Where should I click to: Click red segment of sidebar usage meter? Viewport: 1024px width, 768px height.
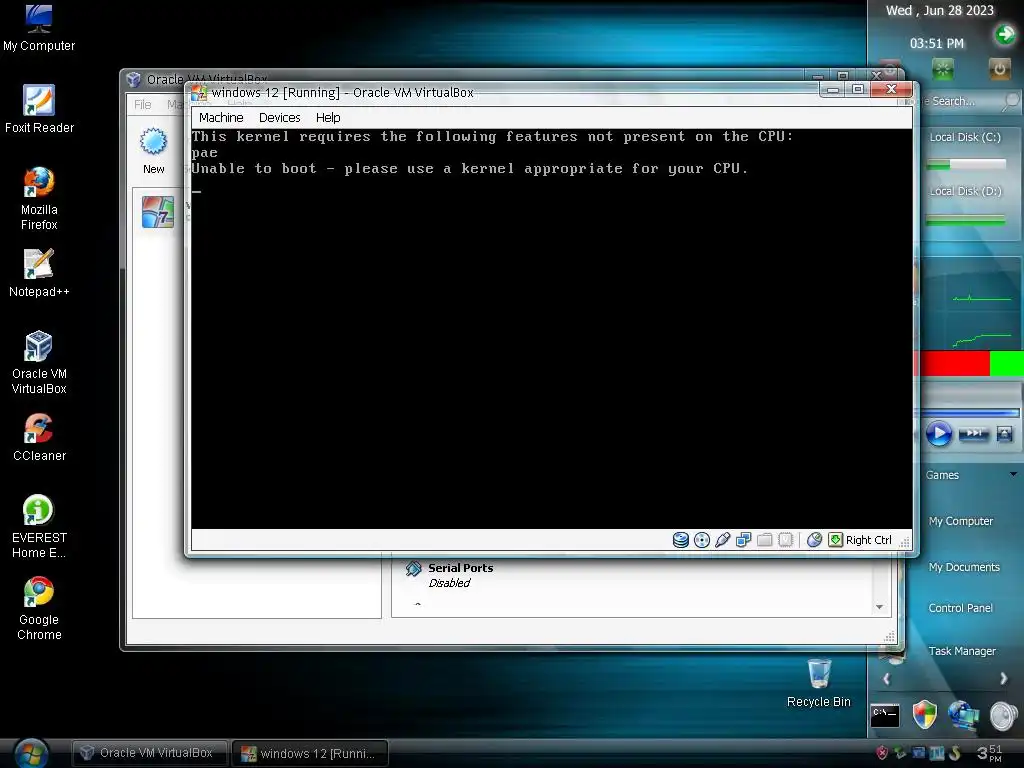[954, 364]
